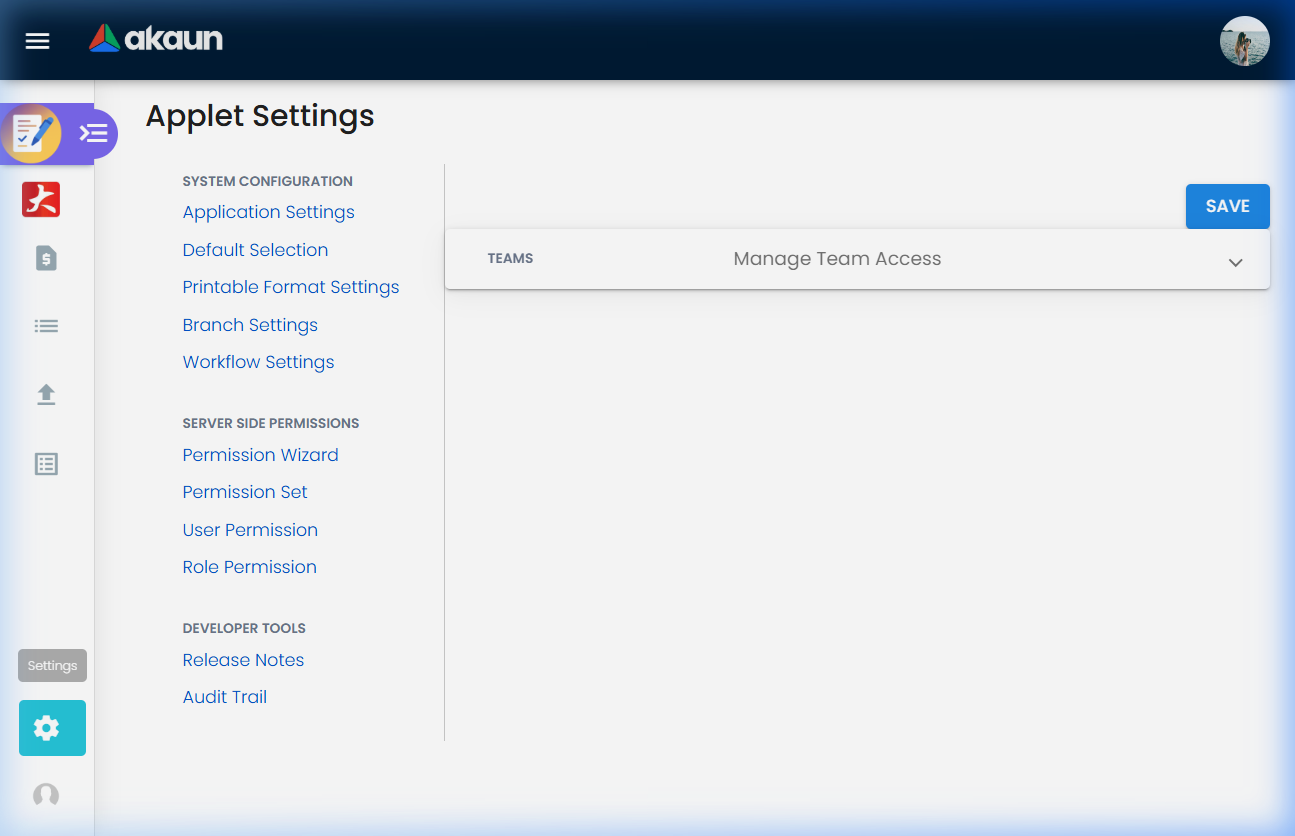This screenshot has height=836, width=1295.
Task: Click the SERVER SIDE PERMISSIONS section header
Action: (x=271, y=423)
